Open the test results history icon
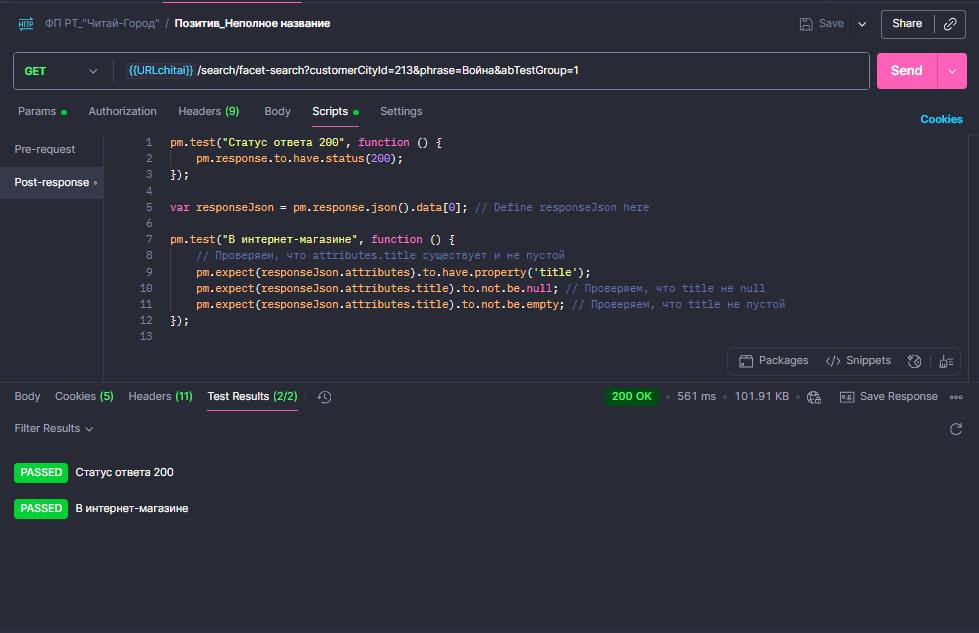This screenshot has height=633, width=979. tap(324, 397)
